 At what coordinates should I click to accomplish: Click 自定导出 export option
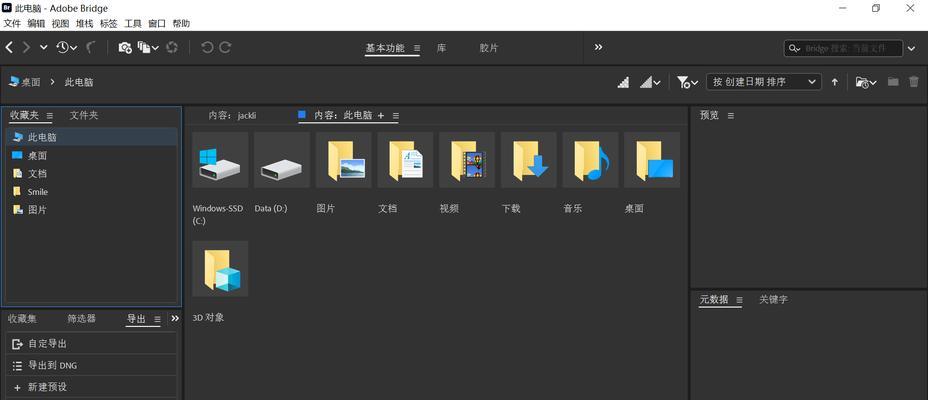coord(47,343)
